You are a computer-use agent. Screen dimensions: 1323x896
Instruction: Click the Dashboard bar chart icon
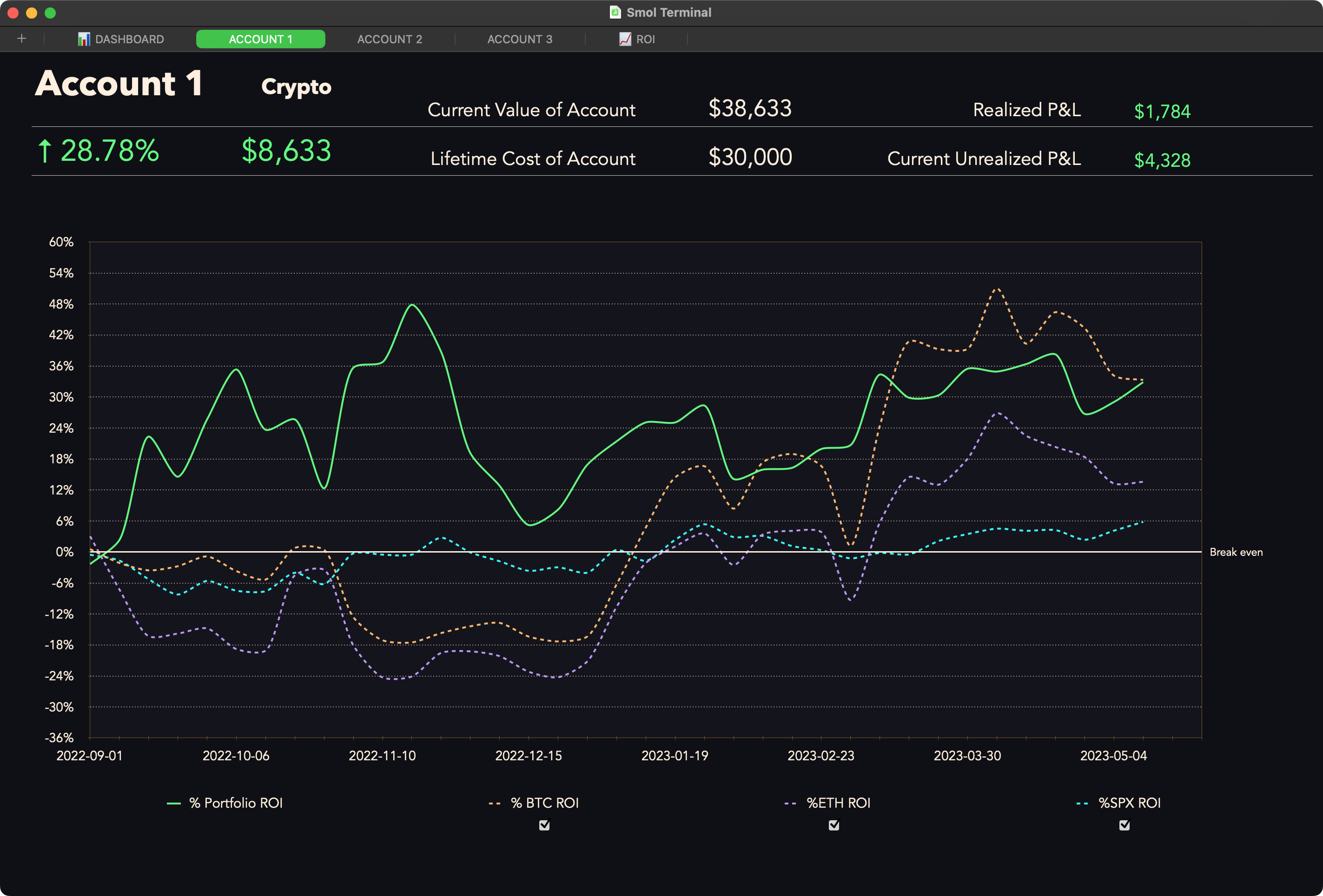click(84, 40)
